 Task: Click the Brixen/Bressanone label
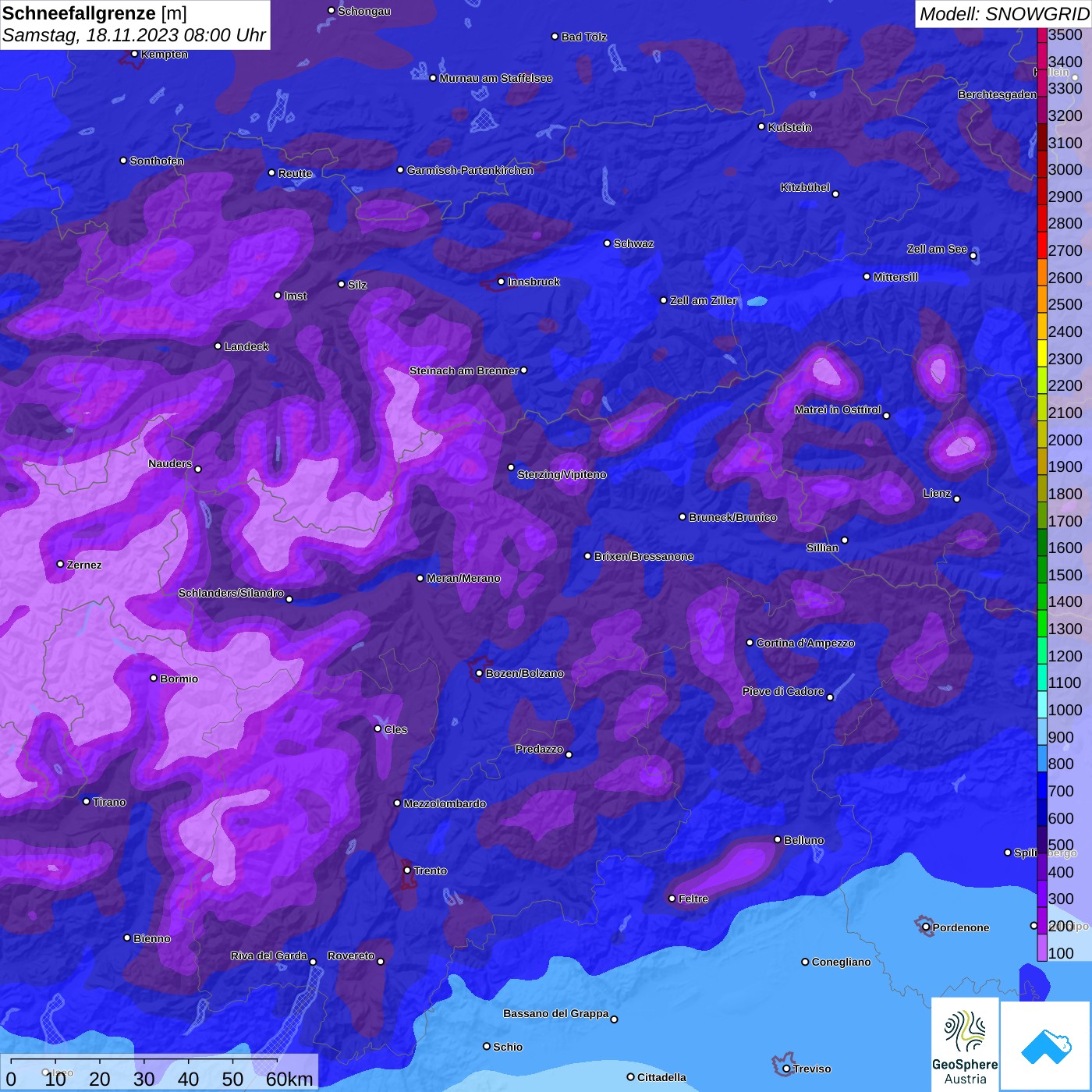(x=643, y=556)
